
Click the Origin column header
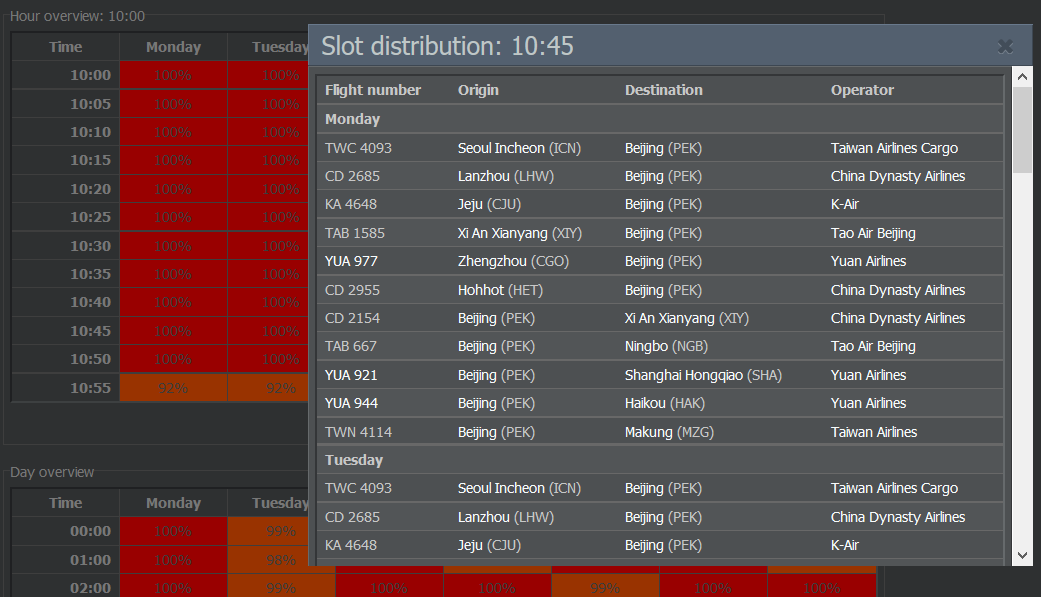pyautogui.click(x=478, y=90)
